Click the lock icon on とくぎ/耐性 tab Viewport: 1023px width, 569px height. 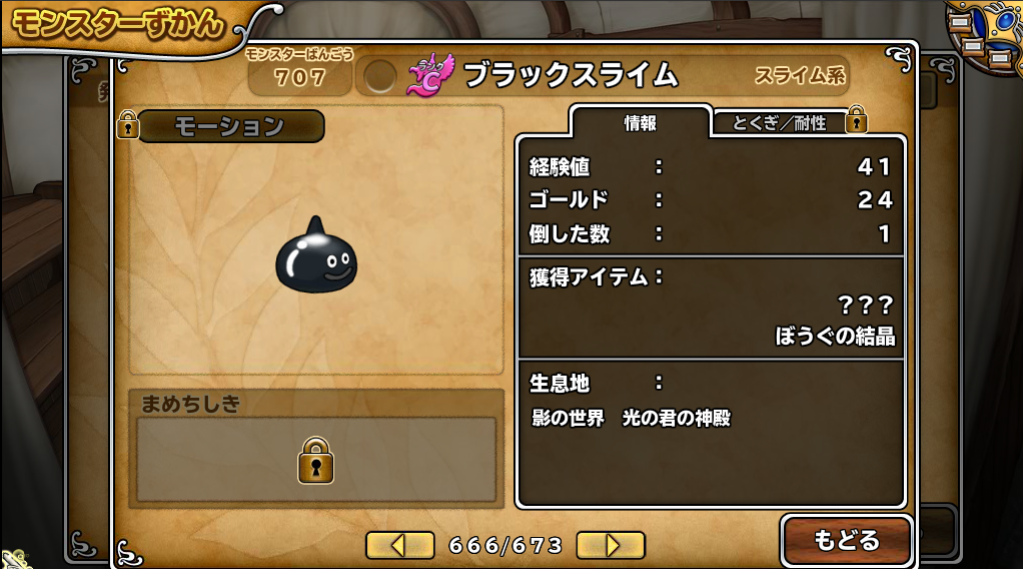coord(856,119)
